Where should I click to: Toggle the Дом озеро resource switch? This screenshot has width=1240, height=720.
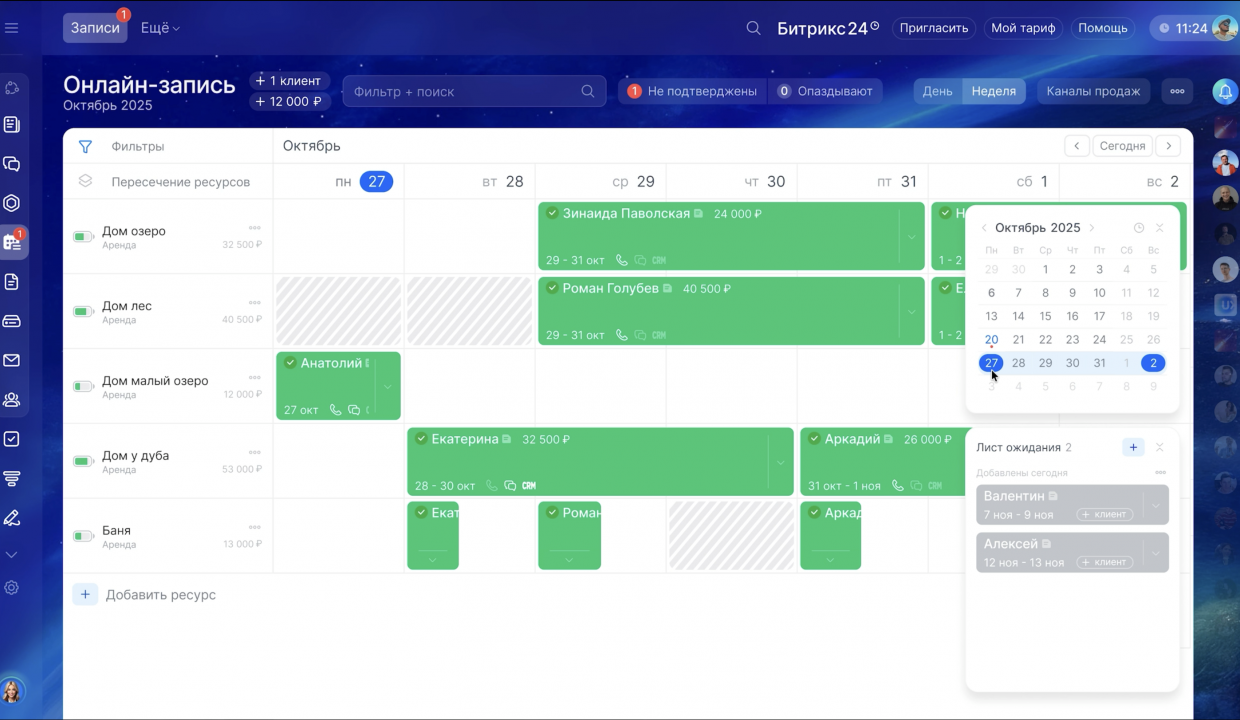click(x=83, y=237)
